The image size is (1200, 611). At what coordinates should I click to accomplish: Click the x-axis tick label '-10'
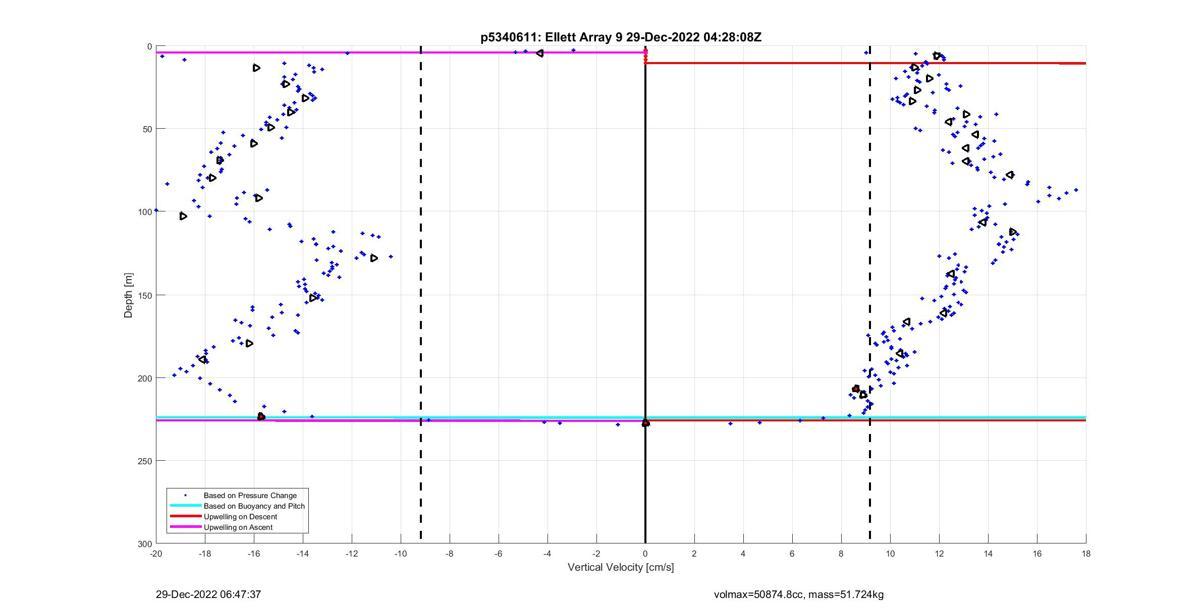point(401,553)
